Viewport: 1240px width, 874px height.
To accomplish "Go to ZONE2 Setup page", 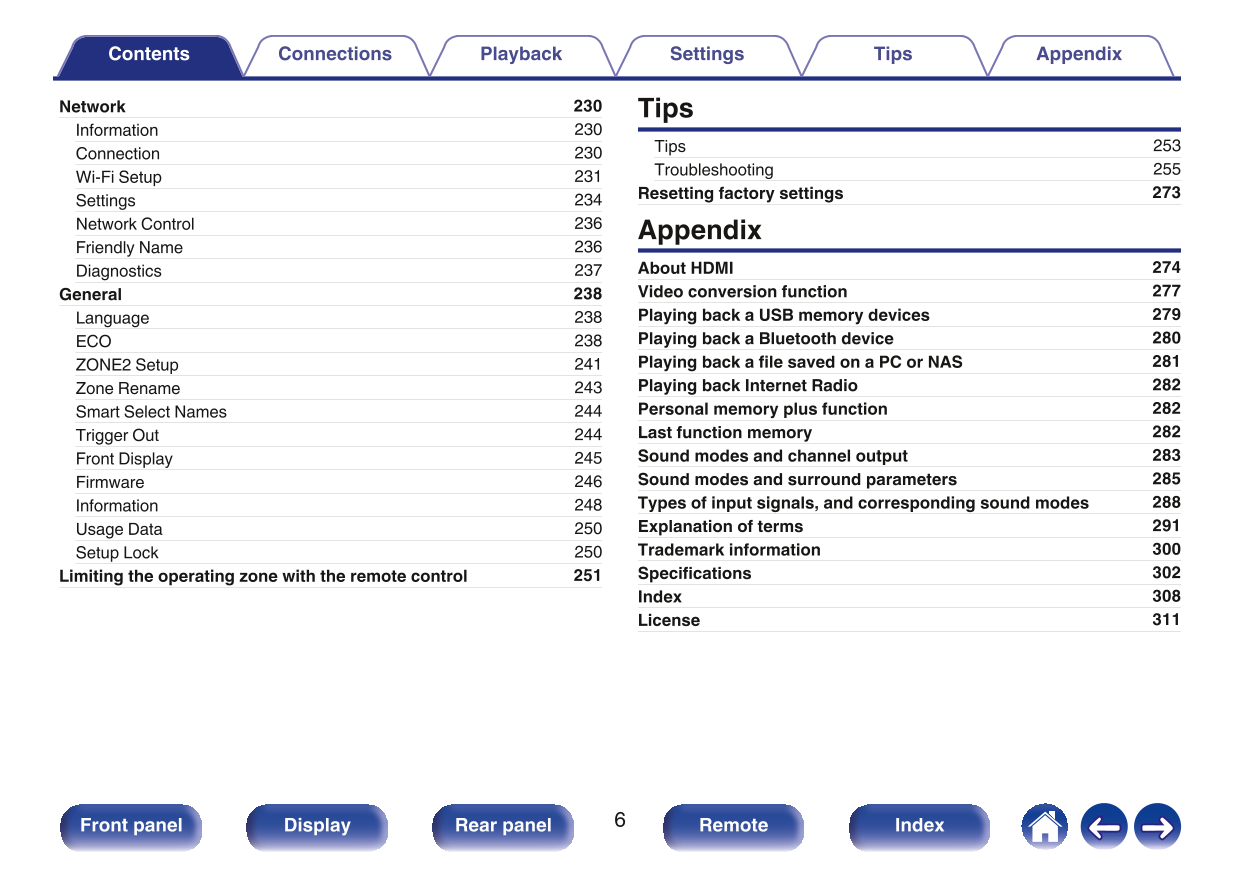I will (x=127, y=365).
